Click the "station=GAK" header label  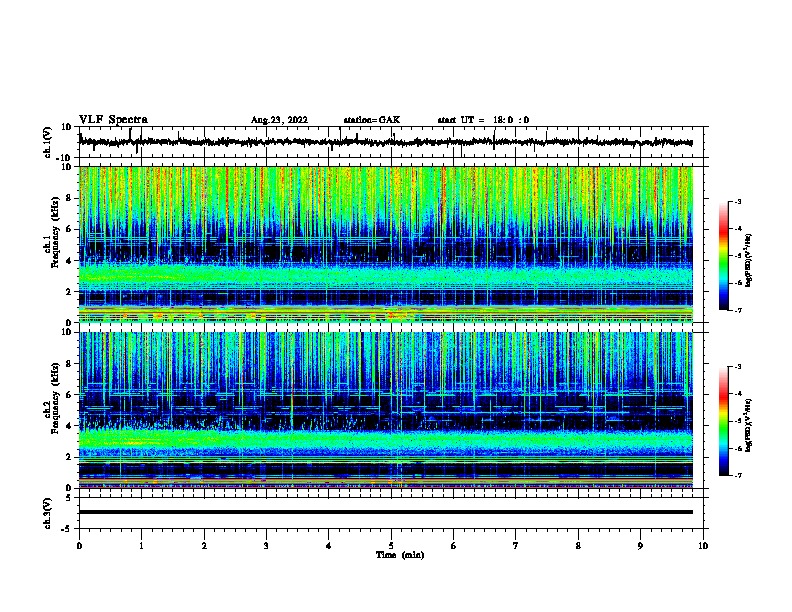coord(372,120)
